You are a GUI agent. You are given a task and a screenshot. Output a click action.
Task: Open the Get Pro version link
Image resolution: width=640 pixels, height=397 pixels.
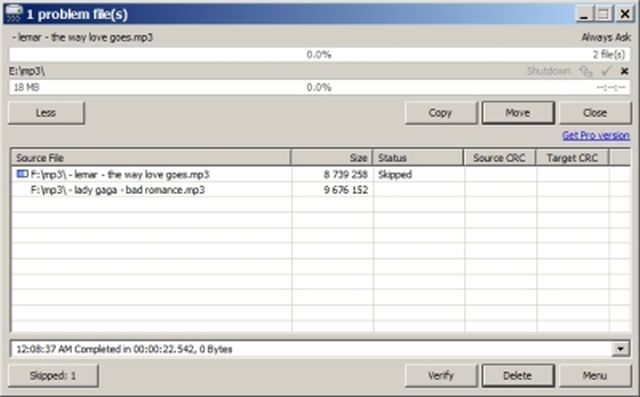(596, 135)
